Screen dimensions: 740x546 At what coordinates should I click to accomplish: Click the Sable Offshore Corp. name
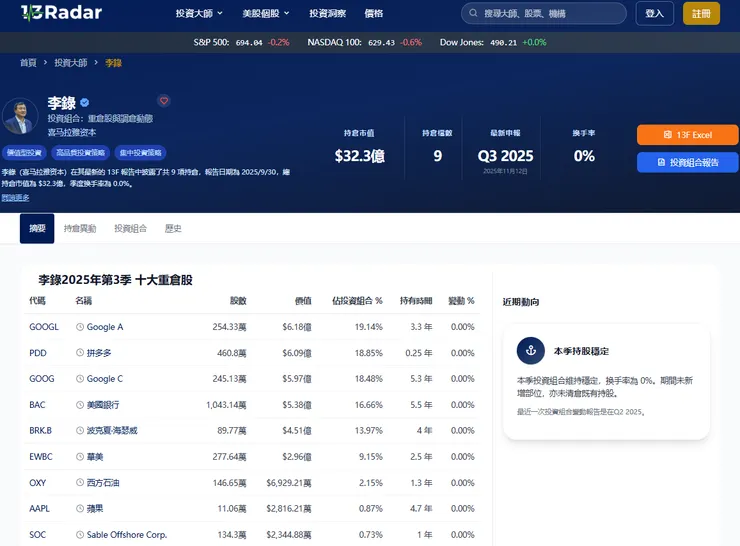127,534
